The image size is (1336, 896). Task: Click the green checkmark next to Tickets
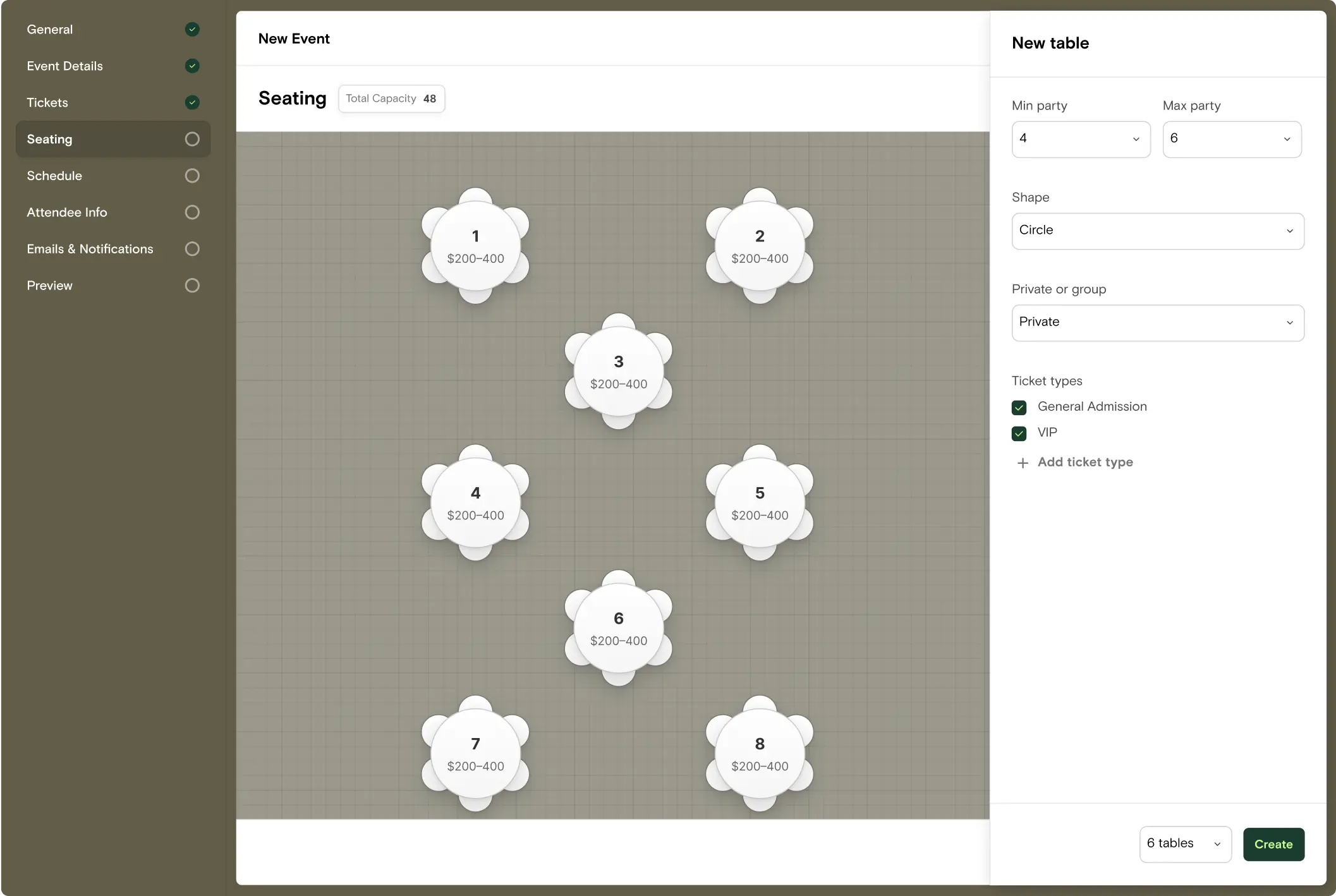(192, 102)
